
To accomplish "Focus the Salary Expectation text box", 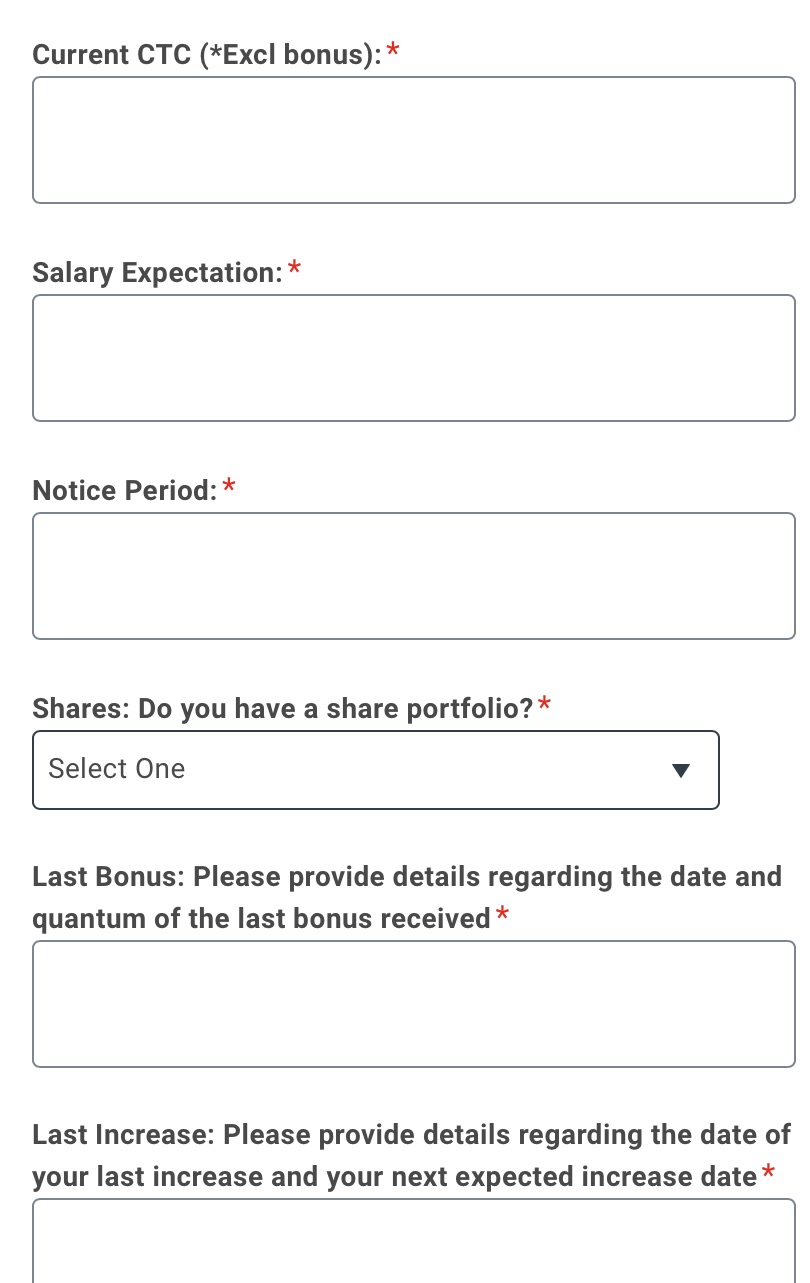I will pos(413,358).
